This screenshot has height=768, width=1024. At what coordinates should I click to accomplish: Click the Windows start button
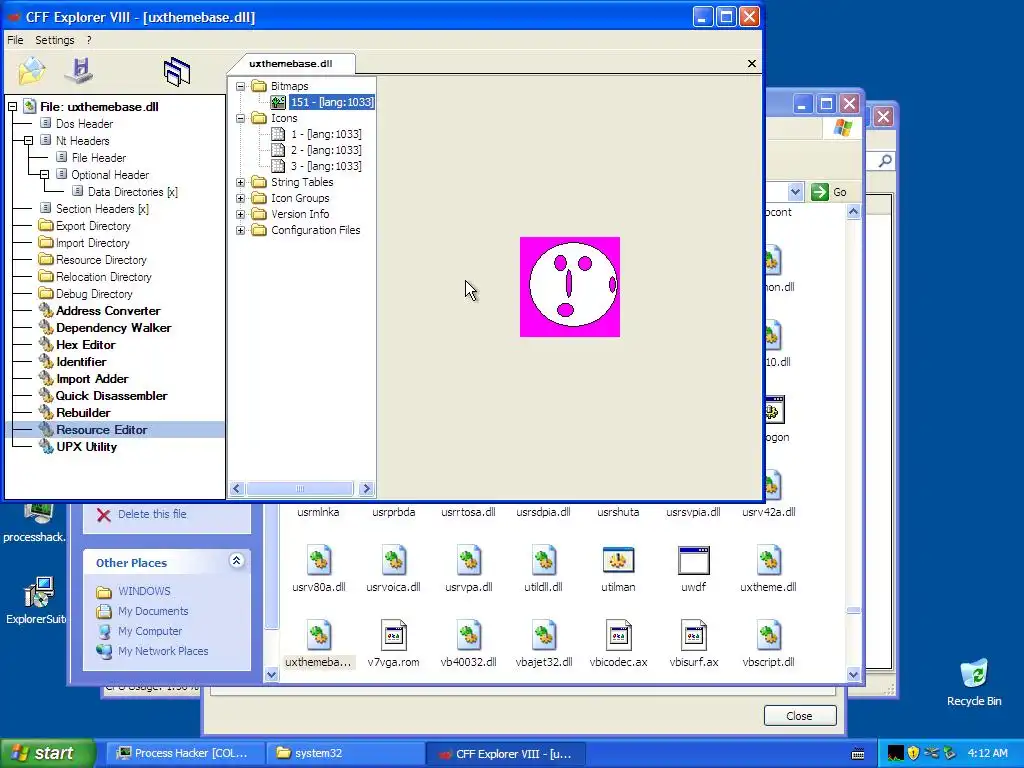point(47,753)
